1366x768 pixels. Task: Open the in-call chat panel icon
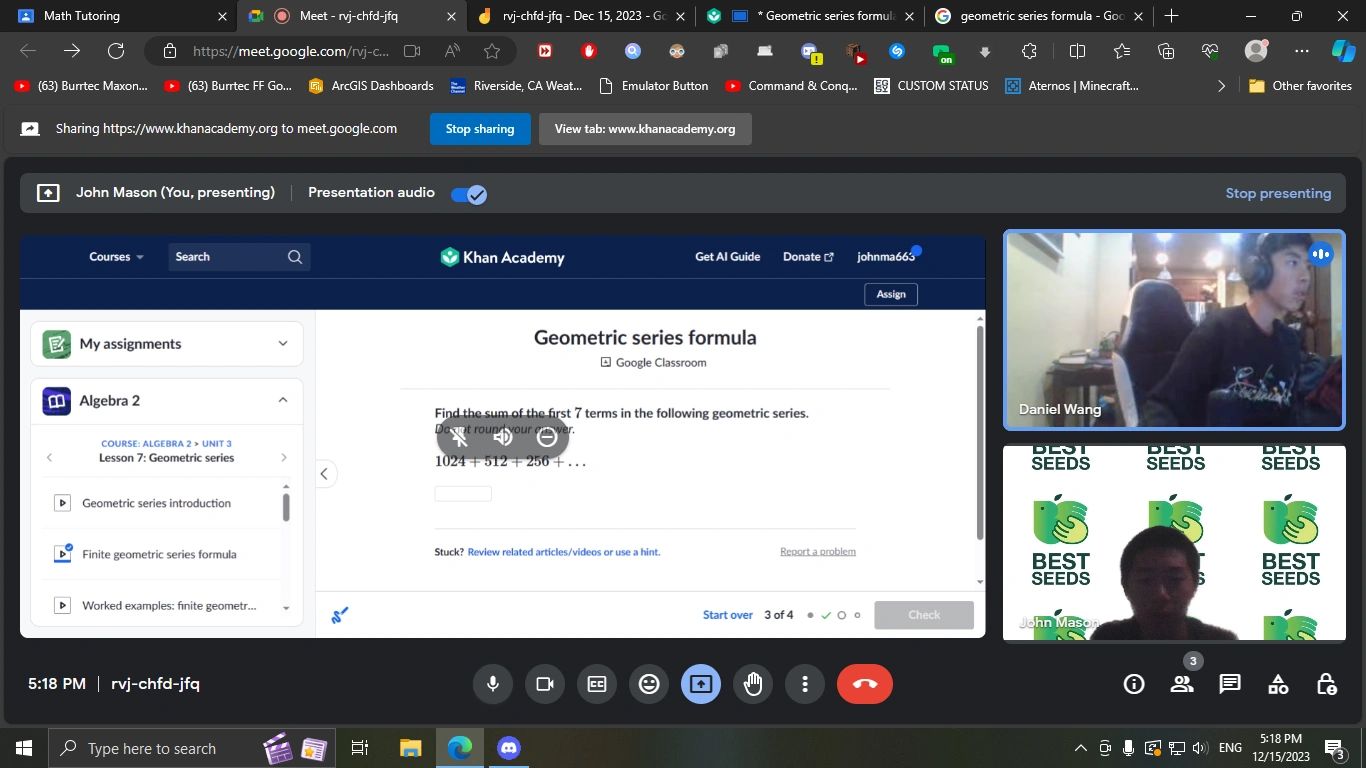coord(1230,684)
